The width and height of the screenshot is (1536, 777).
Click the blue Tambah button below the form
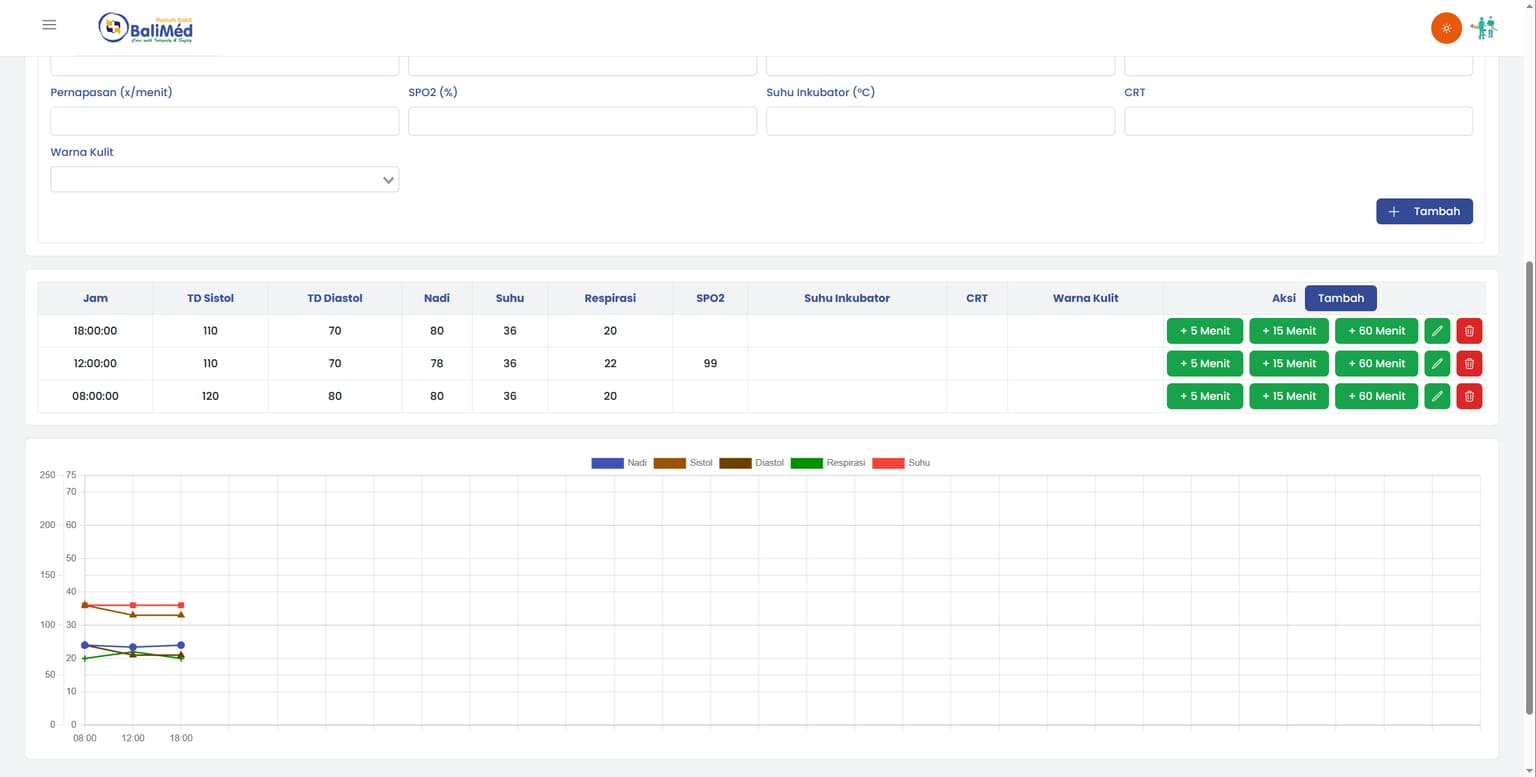1424,211
